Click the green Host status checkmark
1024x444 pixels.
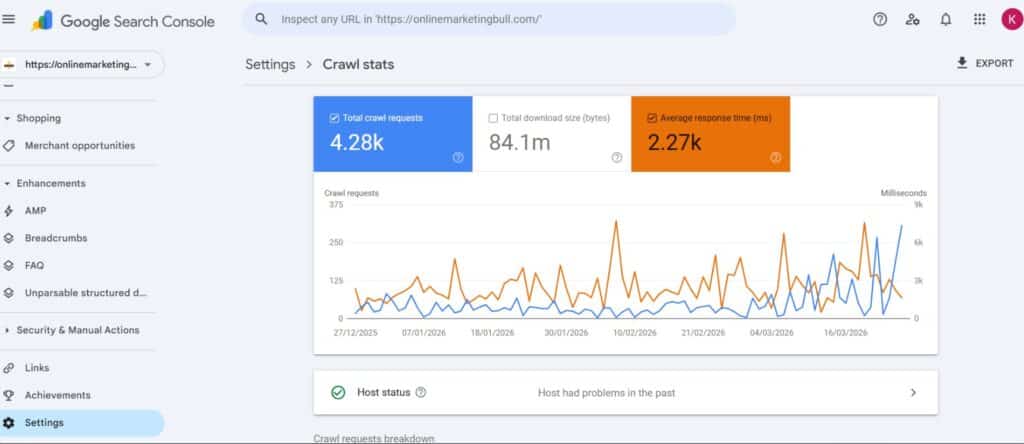[338, 392]
